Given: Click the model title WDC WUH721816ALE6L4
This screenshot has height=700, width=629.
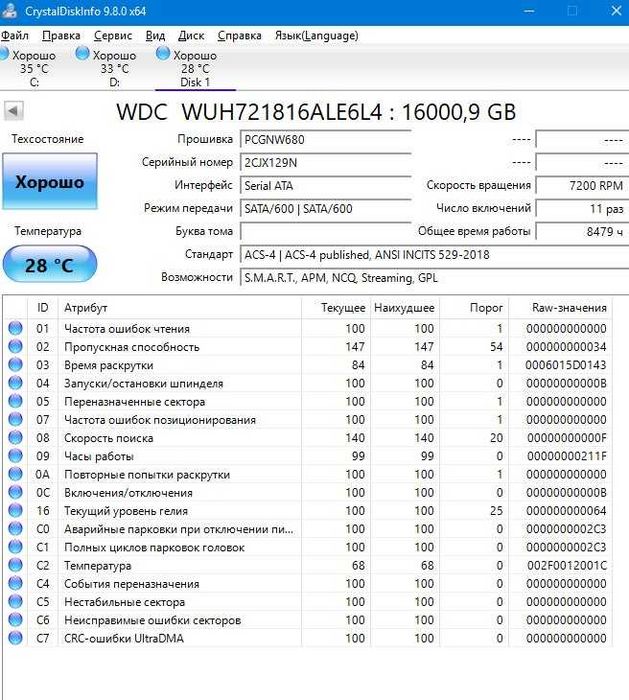Looking at the screenshot, I should 249,112.
